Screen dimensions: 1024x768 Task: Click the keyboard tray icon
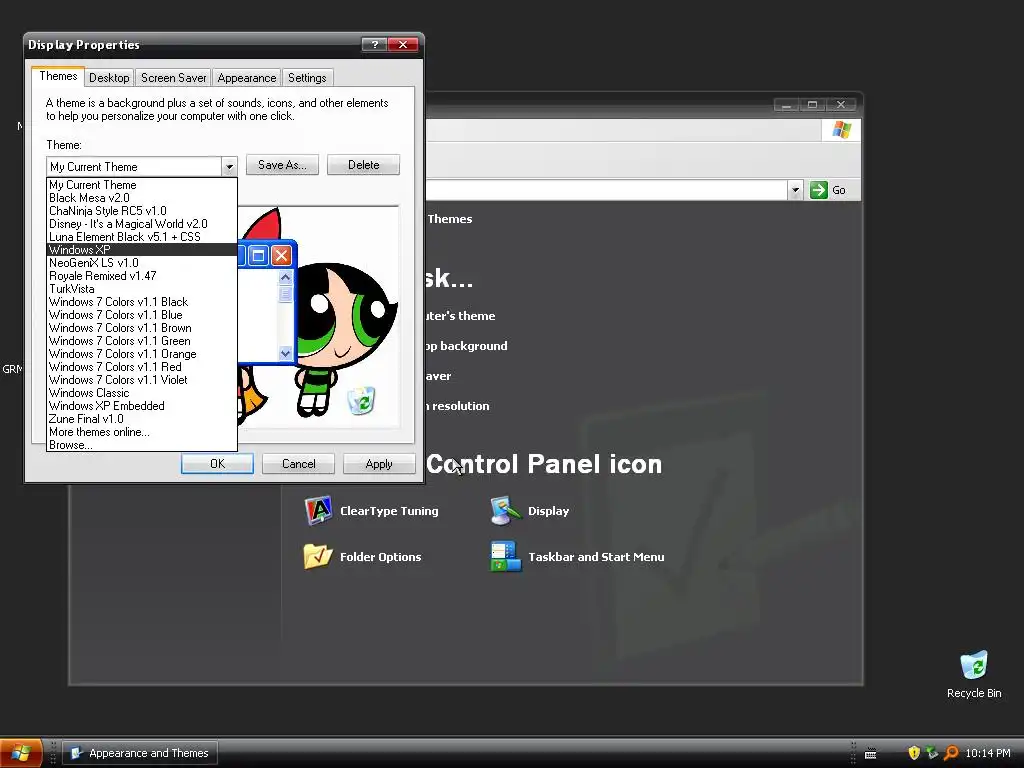pos(871,754)
